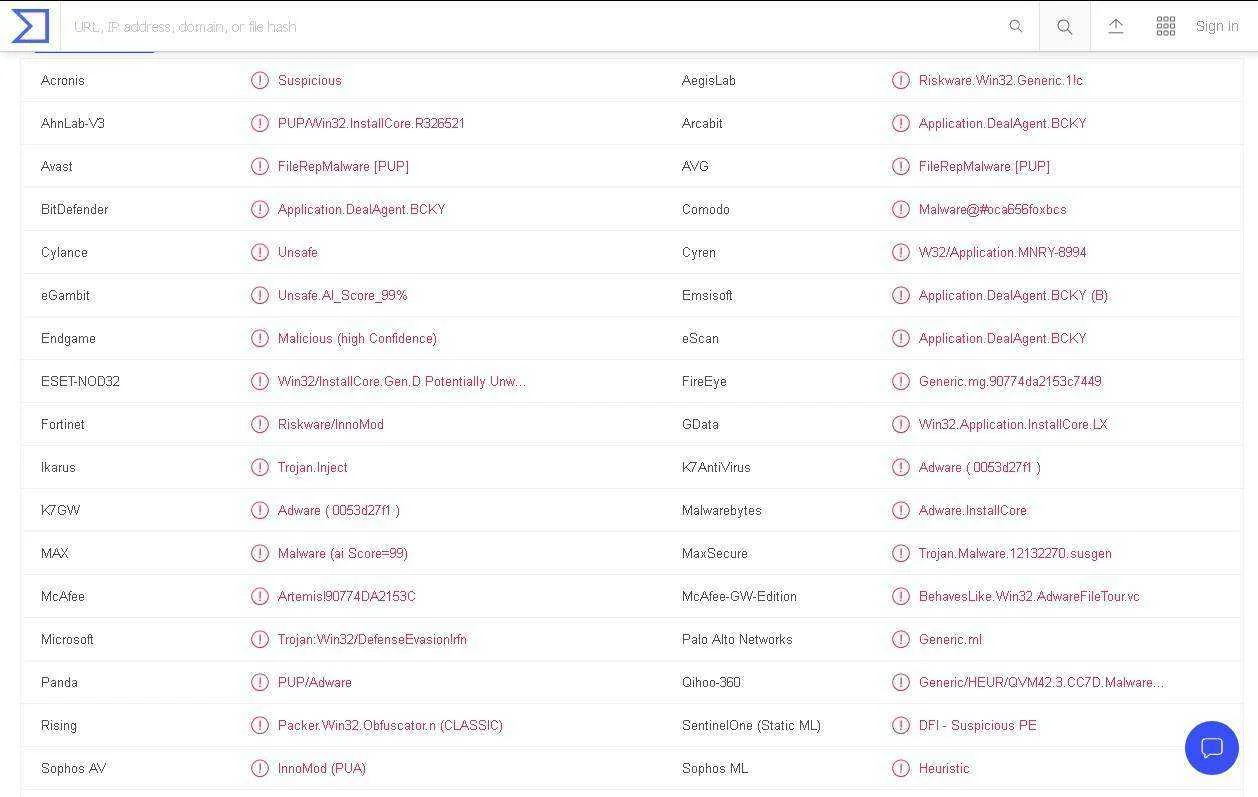This screenshot has width=1258, height=797.
Task: Click alert icon beside Acronis Suspicious
Action: tap(260, 80)
